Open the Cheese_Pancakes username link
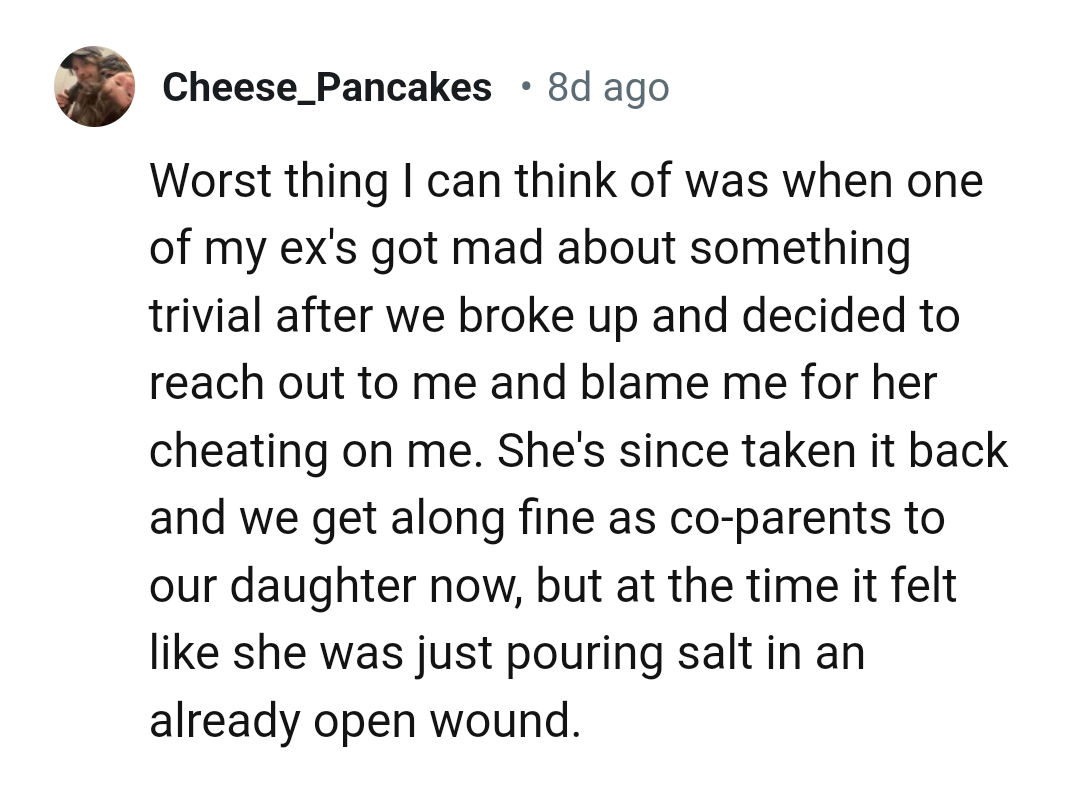Viewport: 1079px width, 788px height. pos(326,88)
